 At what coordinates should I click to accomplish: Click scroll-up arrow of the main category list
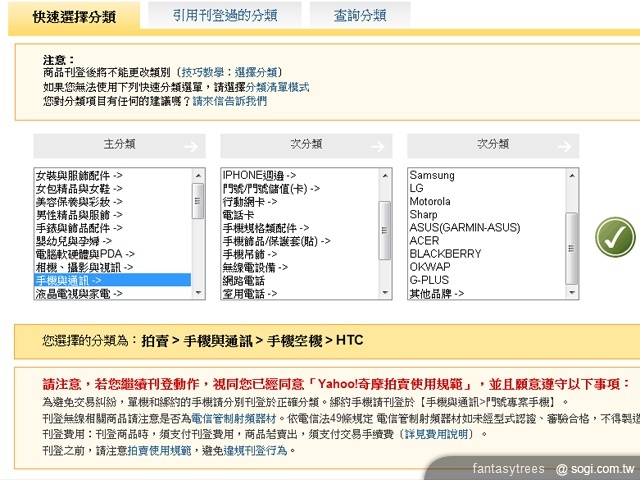tap(198, 175)
